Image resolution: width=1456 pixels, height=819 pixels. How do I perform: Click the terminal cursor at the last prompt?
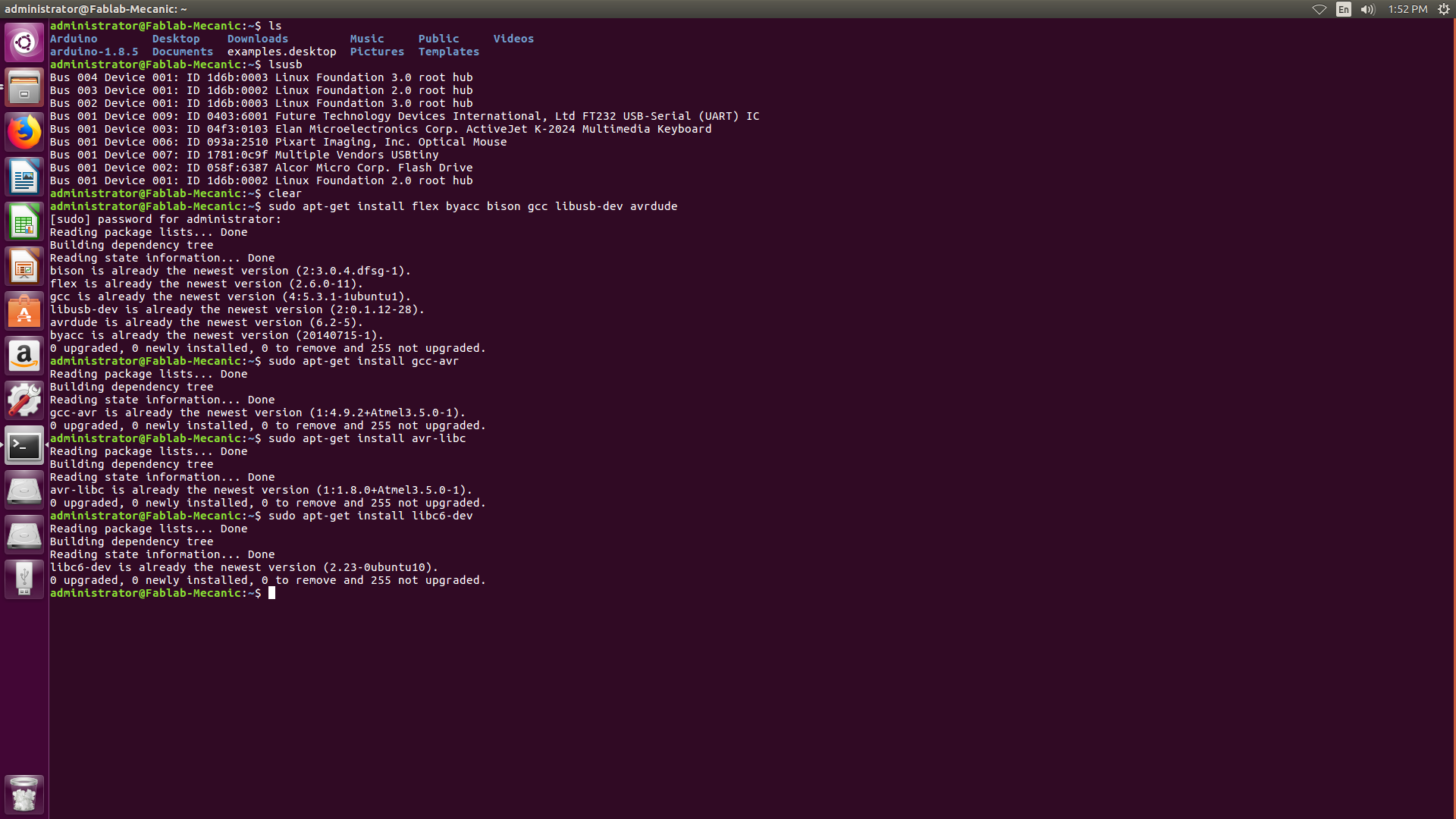coord(271,593)
